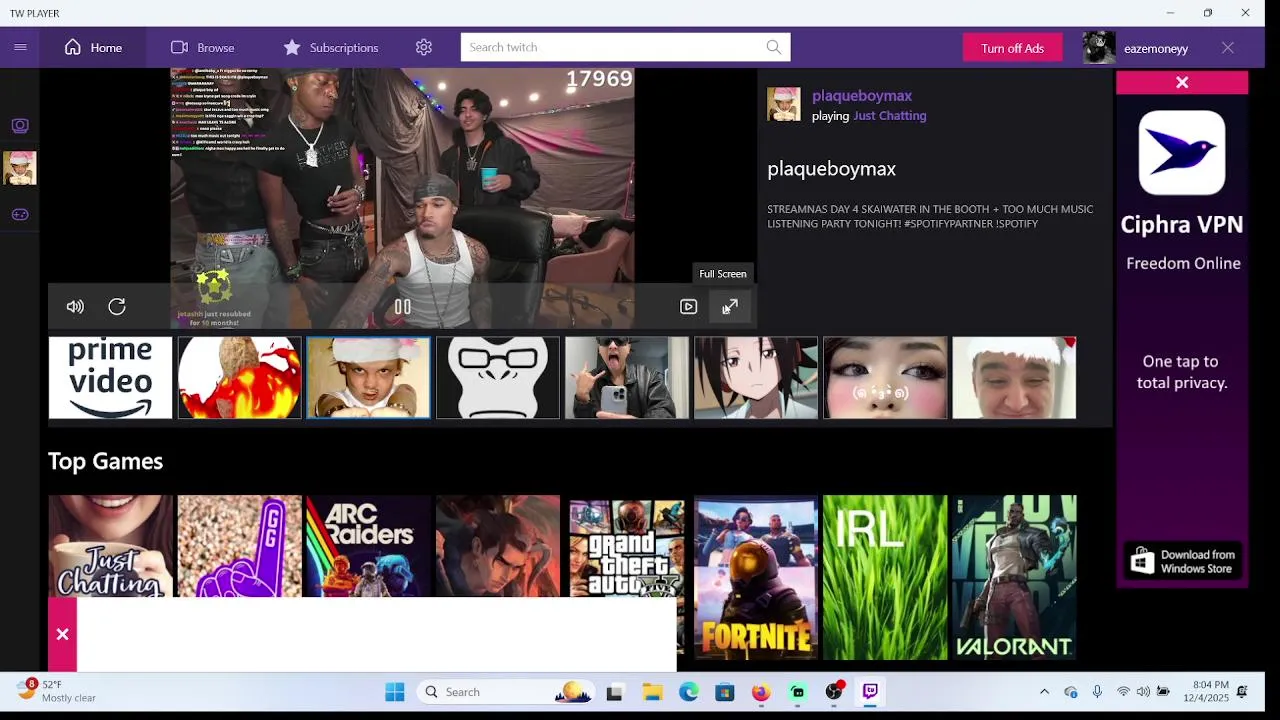
Task: Open the Fortnite game tile
Action: click(755, 577)
